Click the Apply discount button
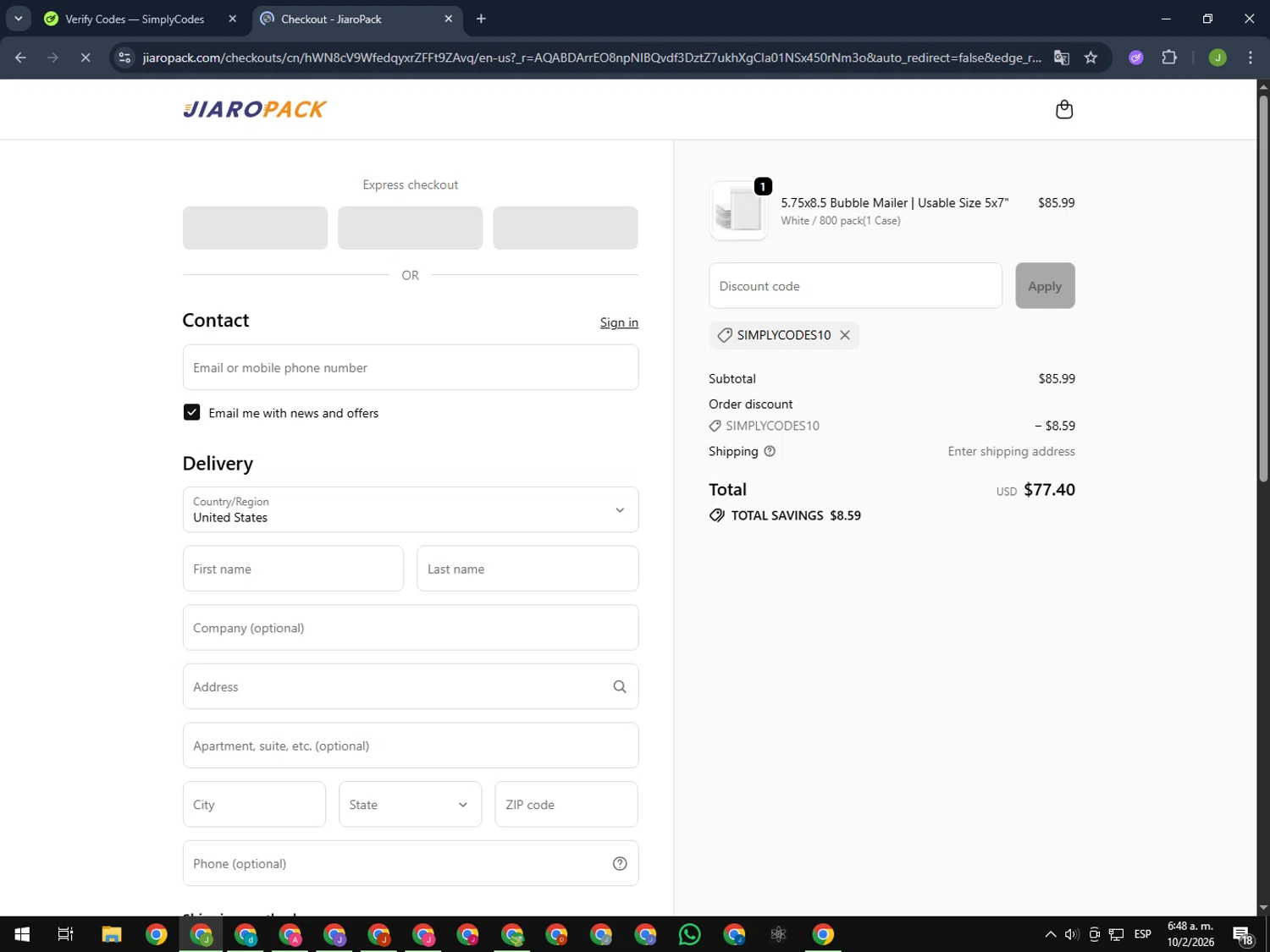This screenshot has height=952, width=1270. tap(1045, 286)
